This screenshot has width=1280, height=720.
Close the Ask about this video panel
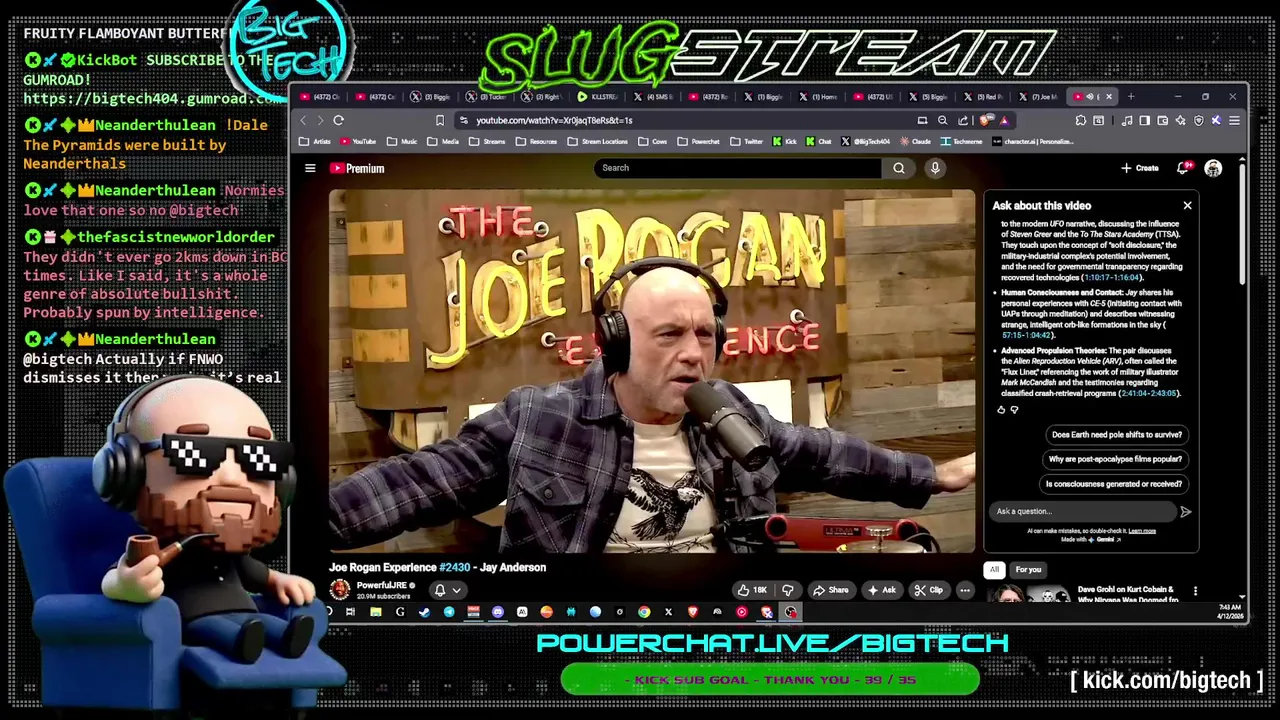click(x=1187, y=205)
